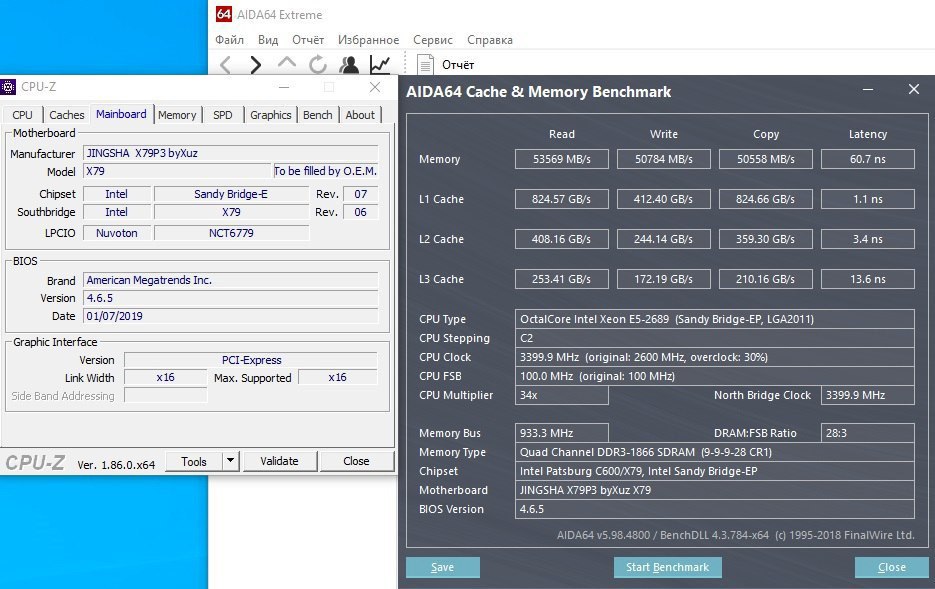This screenshot has width=935, height=589.
Task: Click the Memory Write value 50784 MB/s
Action: [664, 159]
